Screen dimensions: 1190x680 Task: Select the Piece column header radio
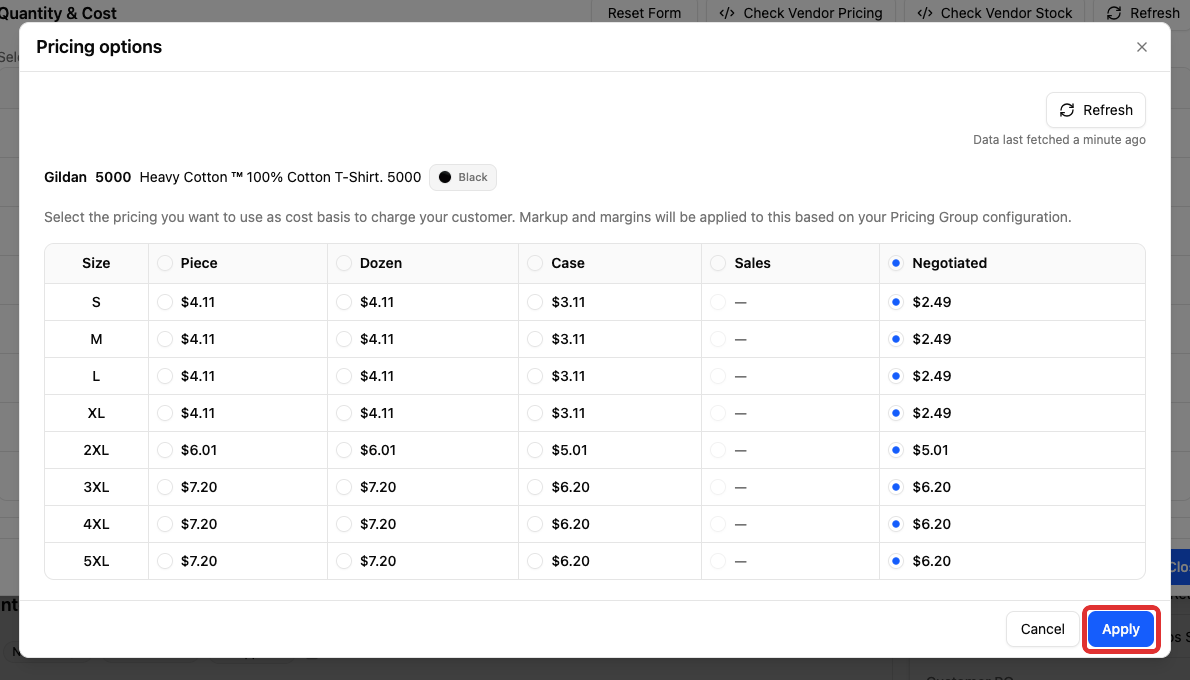coord(165,263)
